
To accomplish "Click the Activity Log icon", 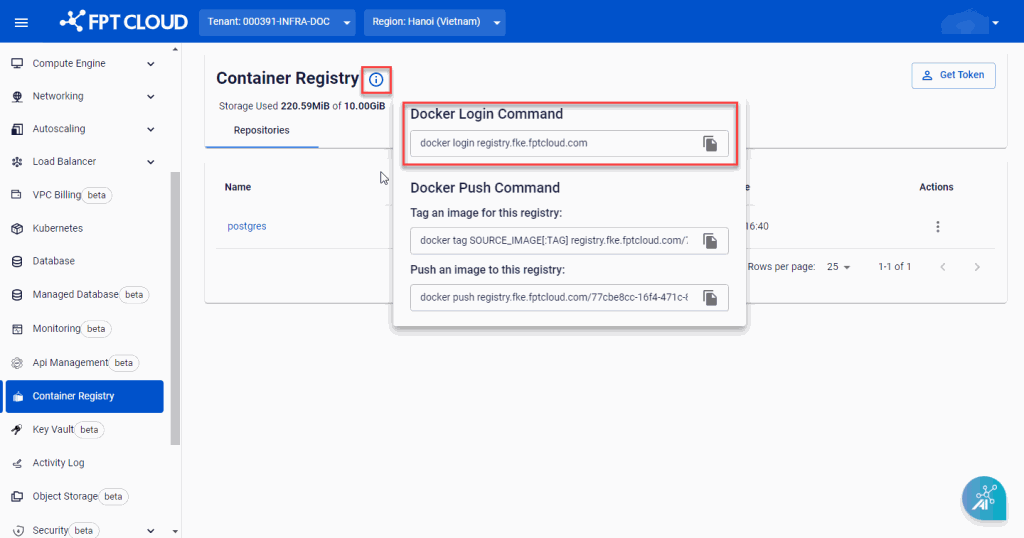I will tap(18, 464).
